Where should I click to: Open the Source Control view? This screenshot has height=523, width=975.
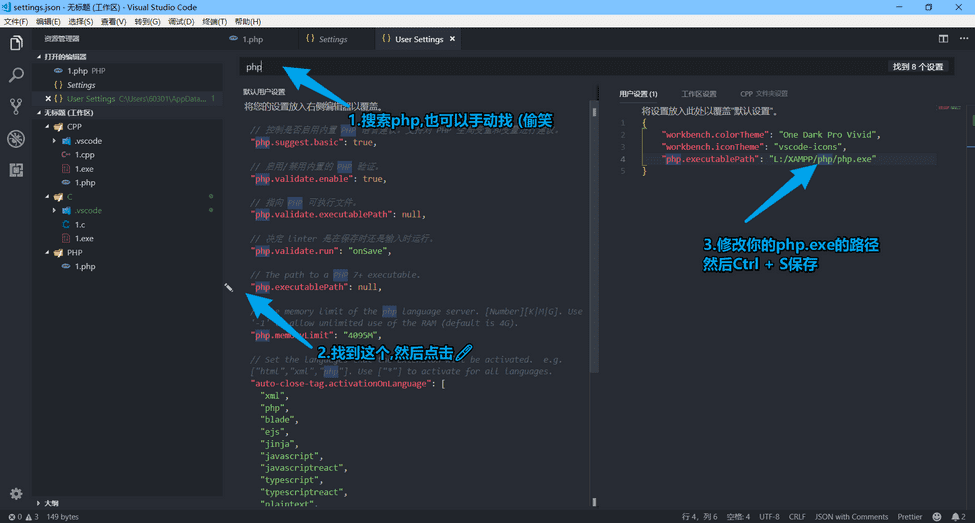click(16, 106)
